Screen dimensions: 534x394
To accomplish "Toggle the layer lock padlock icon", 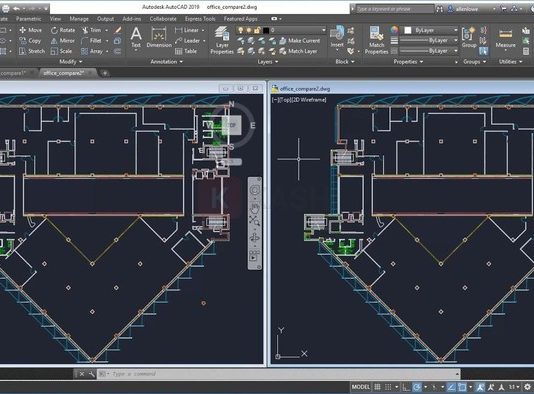I will click(x=257, y=30).
